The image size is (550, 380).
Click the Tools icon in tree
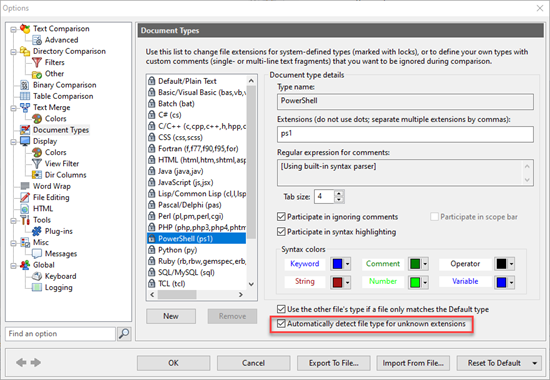pos(25,220)
